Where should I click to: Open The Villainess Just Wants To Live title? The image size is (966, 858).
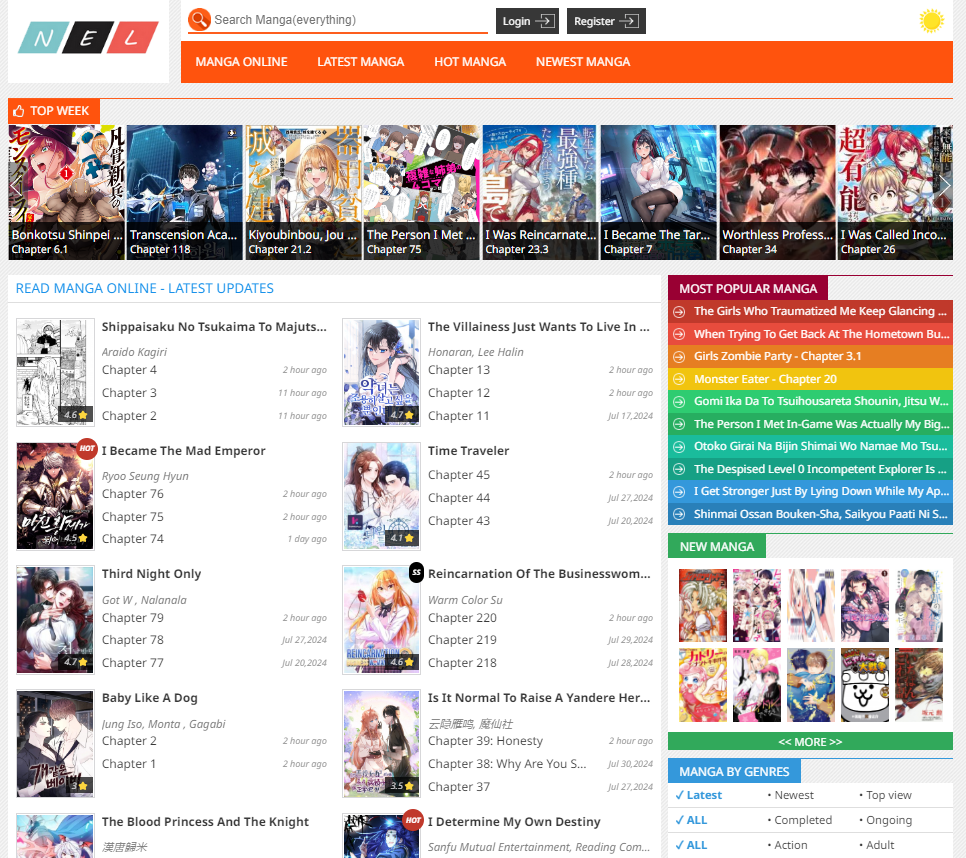pyautogui.click(x=538, y=327)
